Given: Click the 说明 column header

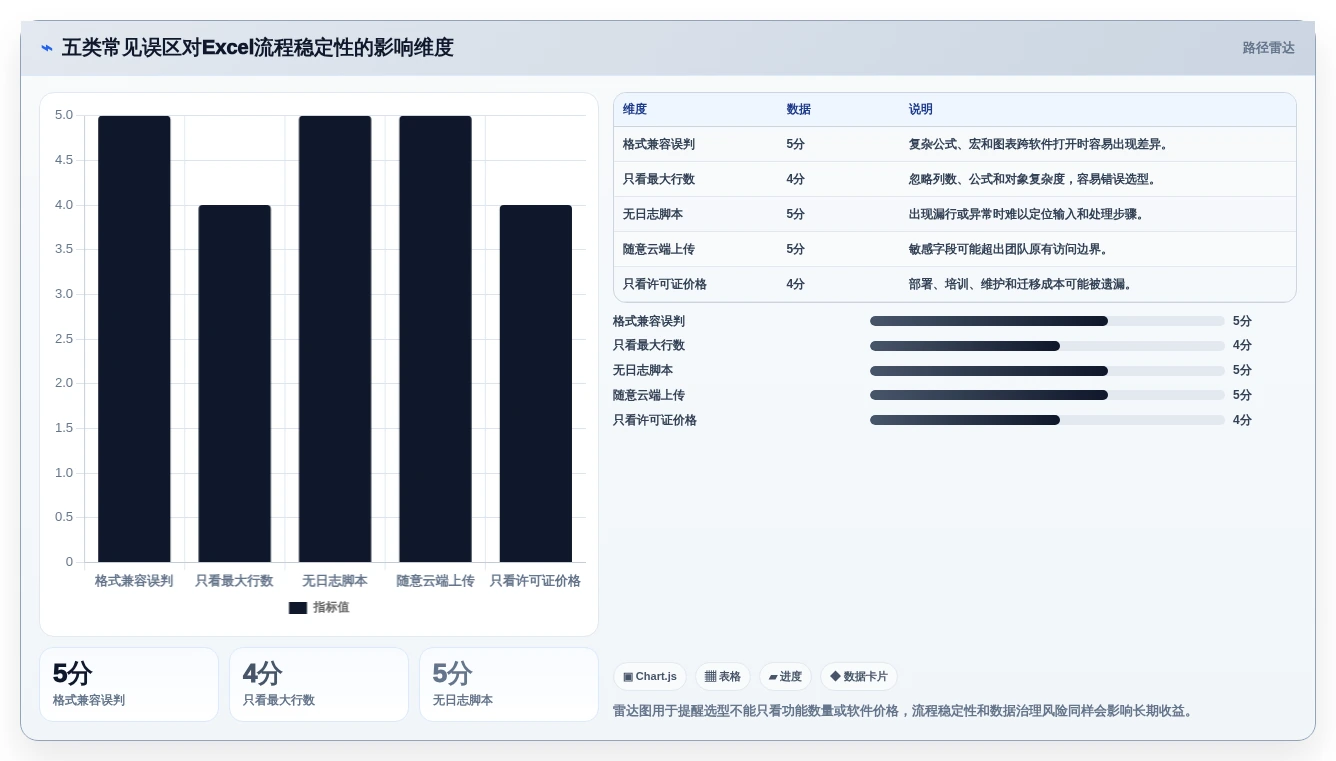Looking at the screenshot, I should (x=920, y=109).
